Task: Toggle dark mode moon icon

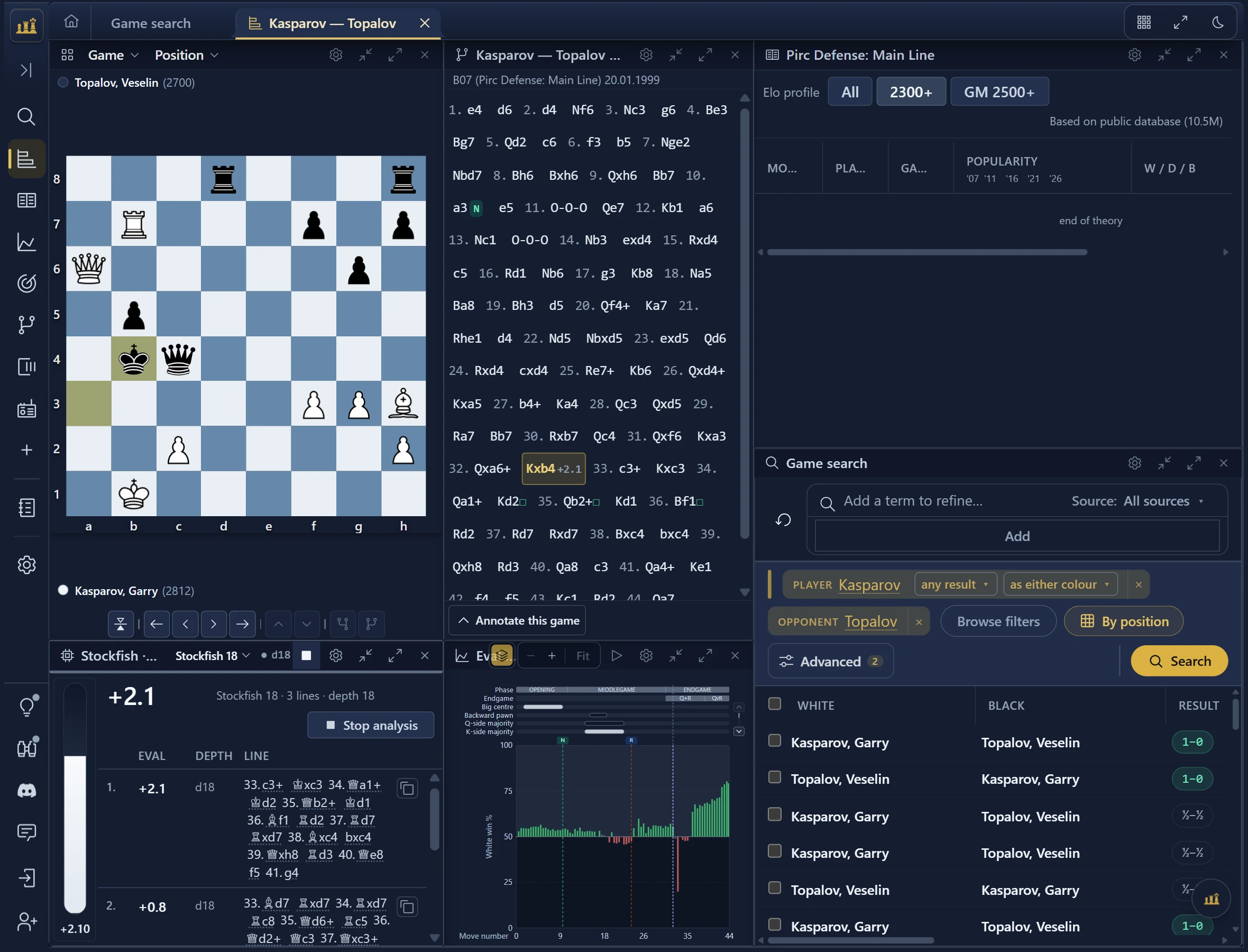Action: 1217,23
